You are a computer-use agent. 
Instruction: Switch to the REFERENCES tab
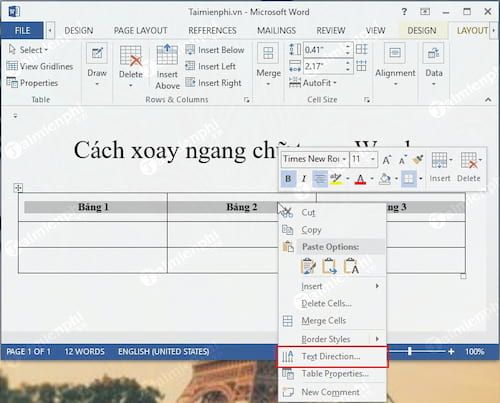click(212, 31)
